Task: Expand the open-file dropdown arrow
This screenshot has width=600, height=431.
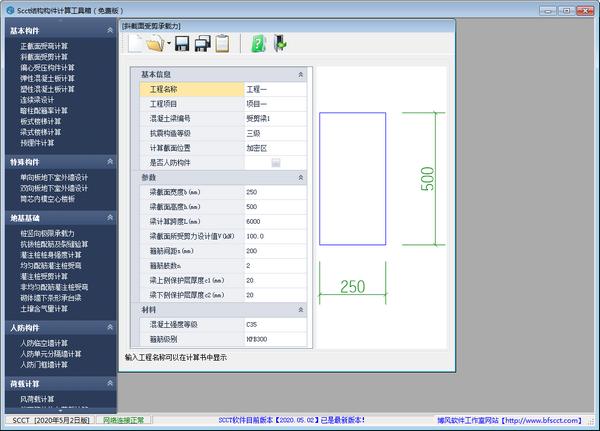Action: point(168,43)
